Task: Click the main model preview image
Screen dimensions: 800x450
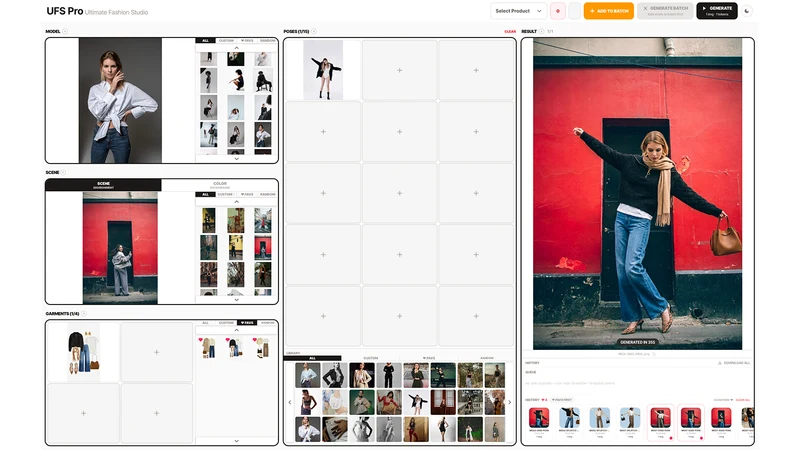Action: click(120, 101)
